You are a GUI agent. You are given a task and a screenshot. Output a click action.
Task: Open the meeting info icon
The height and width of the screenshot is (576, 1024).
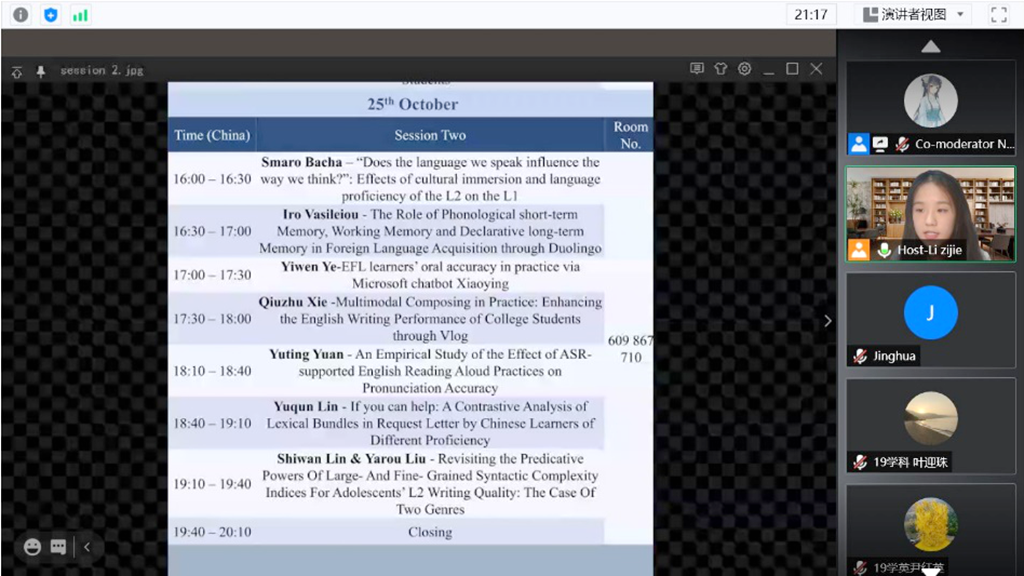(21, 14)
